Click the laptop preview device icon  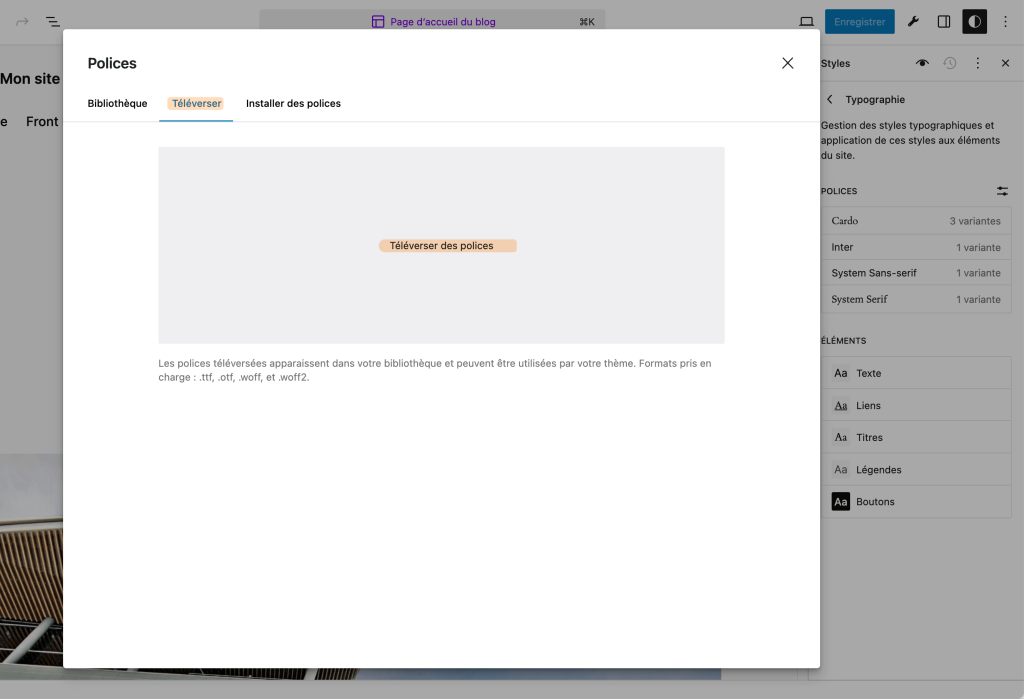[807, 22]
